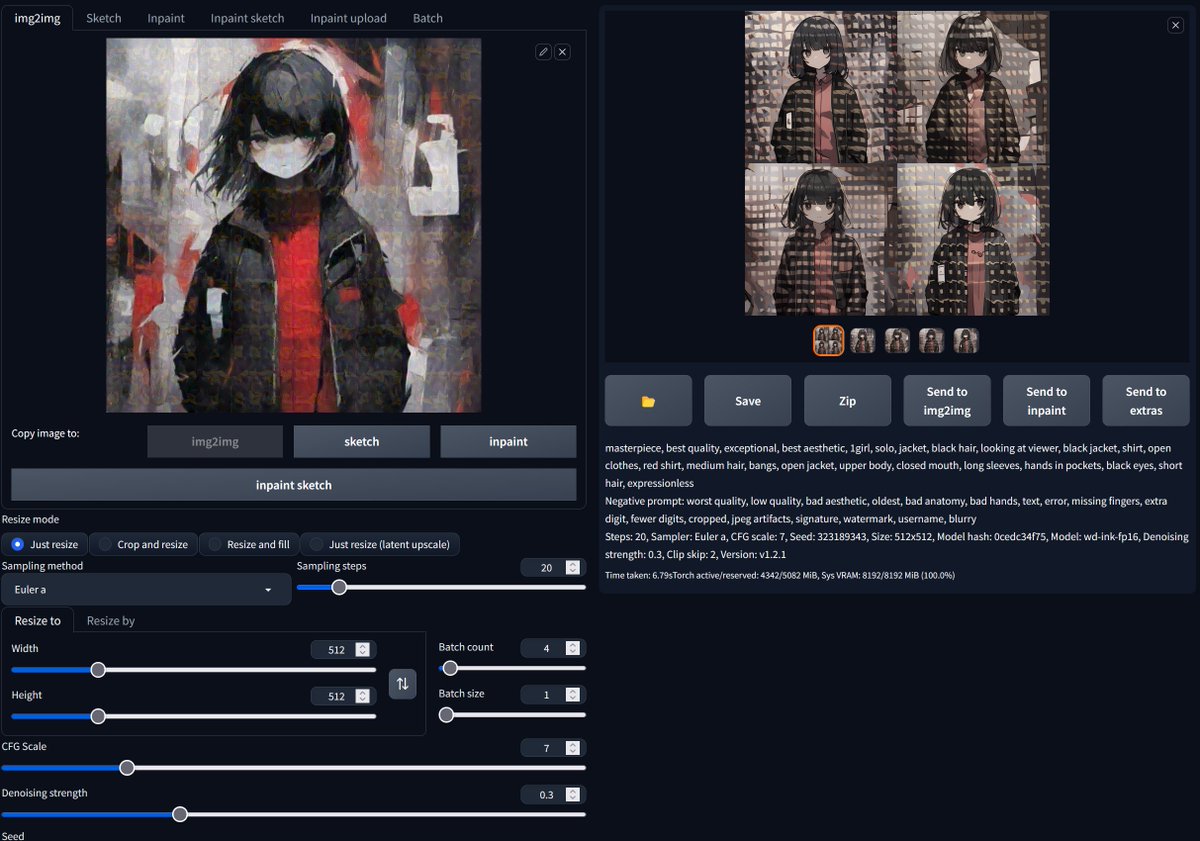
Task: Switch to the Inpaint sketch tab
Action: (247, 17)
